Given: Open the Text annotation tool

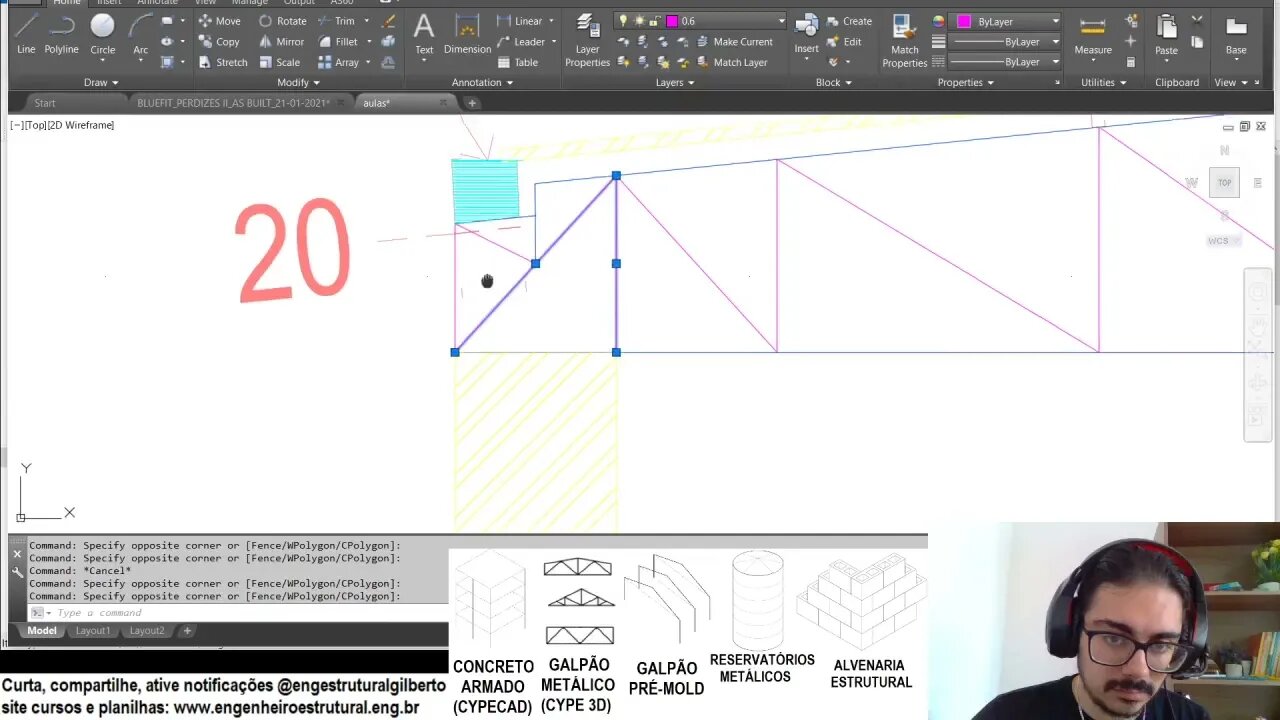Looking at the screenshot, I should [x=424, y=34].
